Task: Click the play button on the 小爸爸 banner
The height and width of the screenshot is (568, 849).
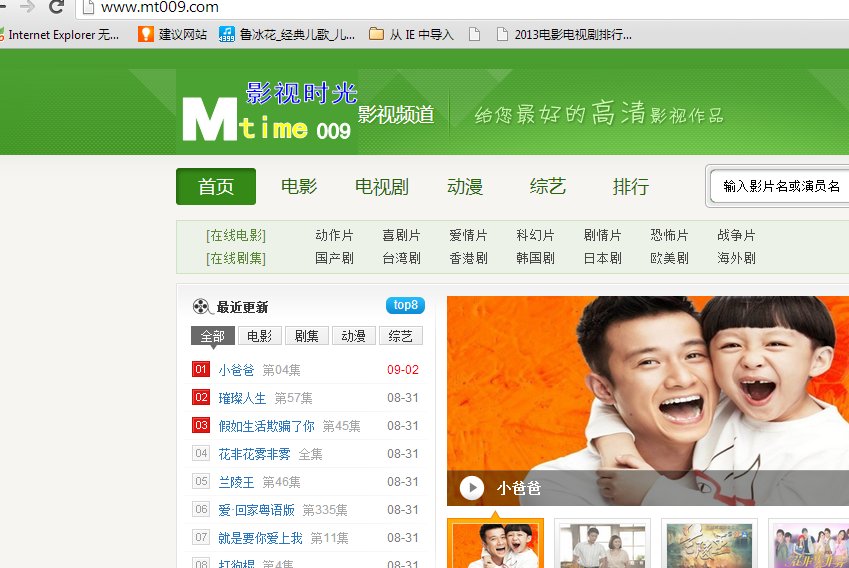Action: click(472, 488)
